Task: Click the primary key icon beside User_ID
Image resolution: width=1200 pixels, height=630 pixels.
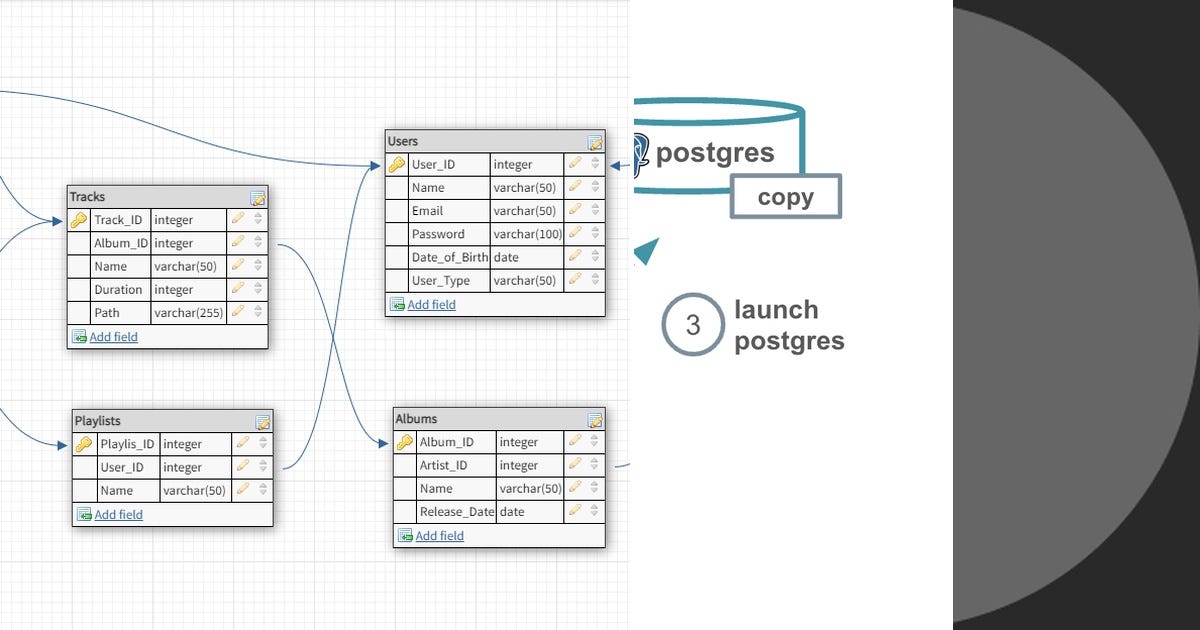Action: 399,164
